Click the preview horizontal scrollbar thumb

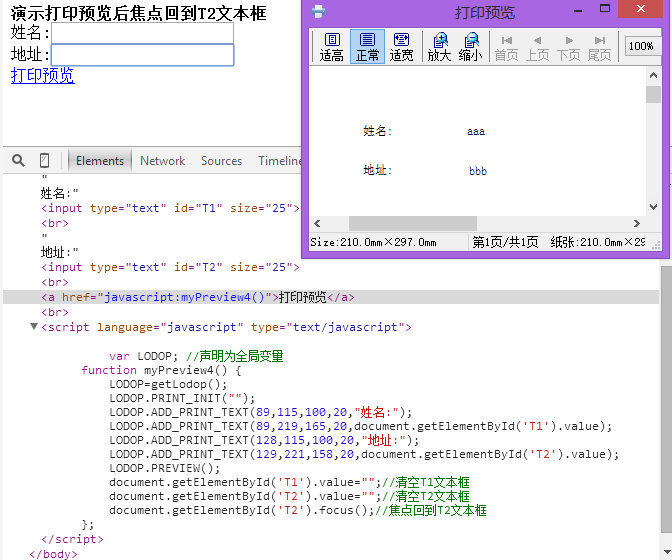413,223
